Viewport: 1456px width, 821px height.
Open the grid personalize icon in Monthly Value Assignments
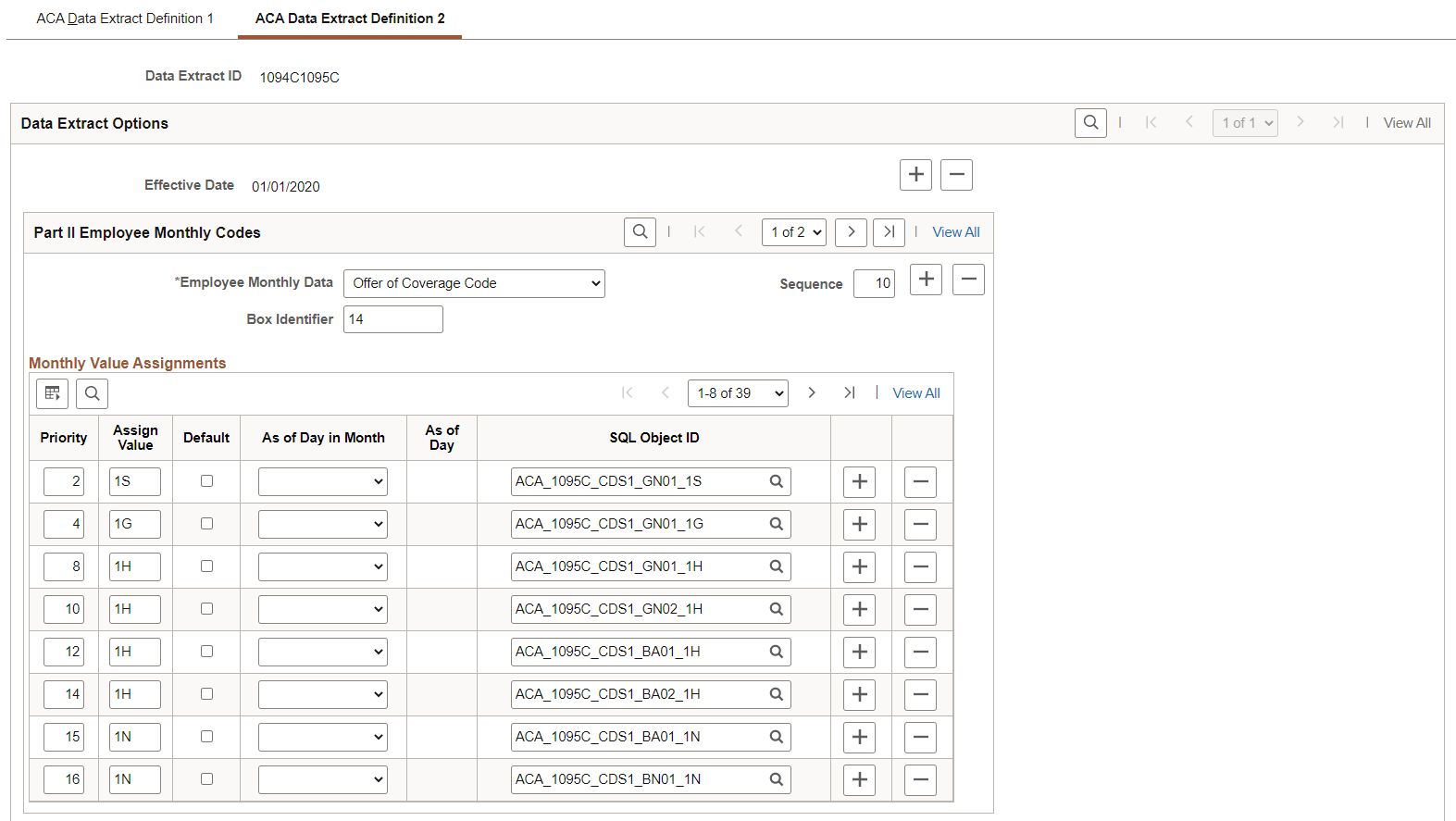[53, 393]
